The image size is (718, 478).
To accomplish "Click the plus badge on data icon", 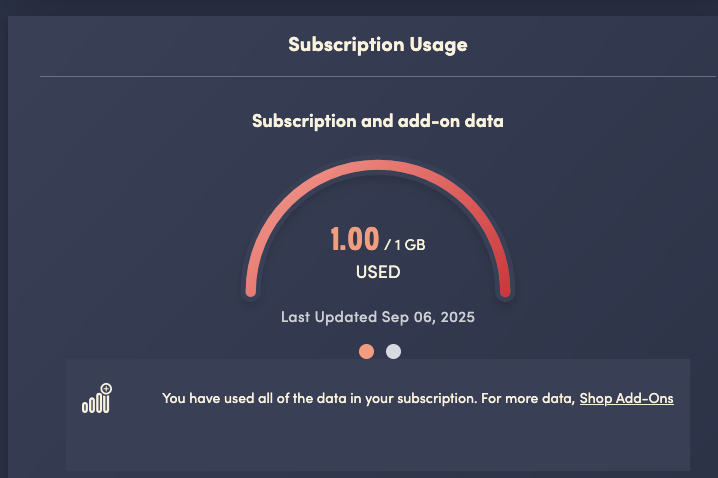I will coord(106,388).
